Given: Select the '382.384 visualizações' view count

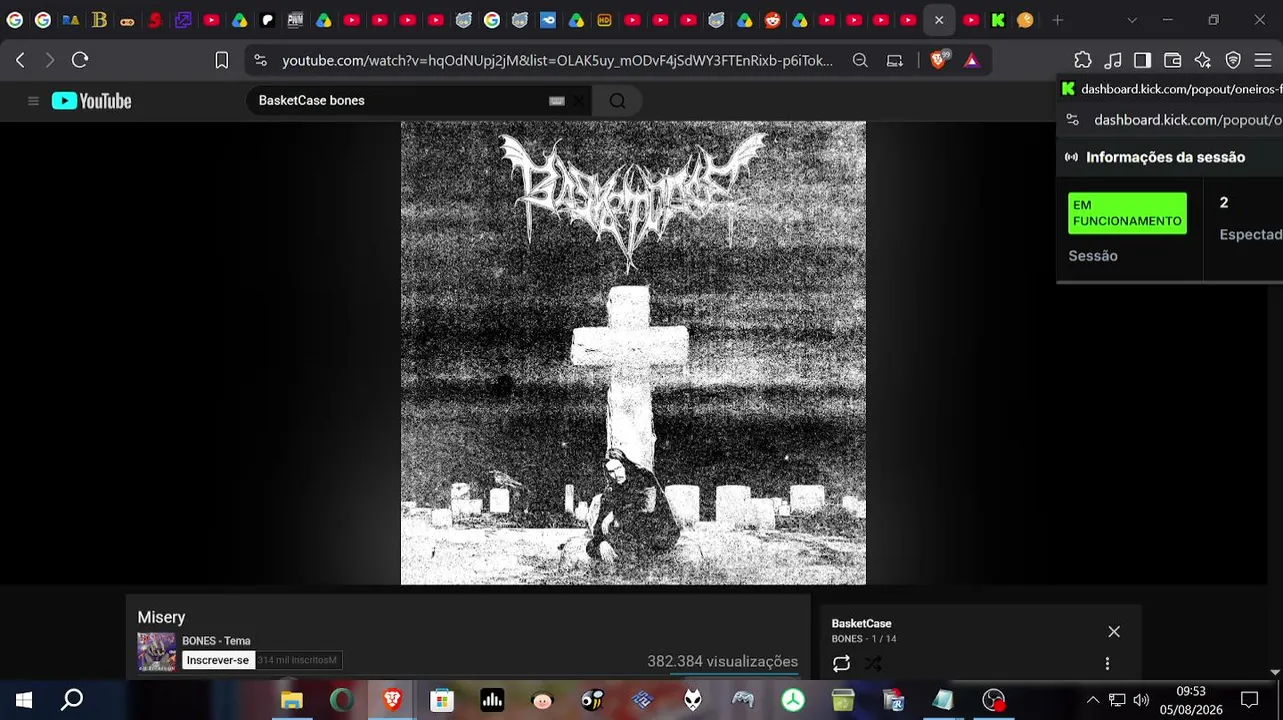Looking at the screenshot, I should point(722,661).
